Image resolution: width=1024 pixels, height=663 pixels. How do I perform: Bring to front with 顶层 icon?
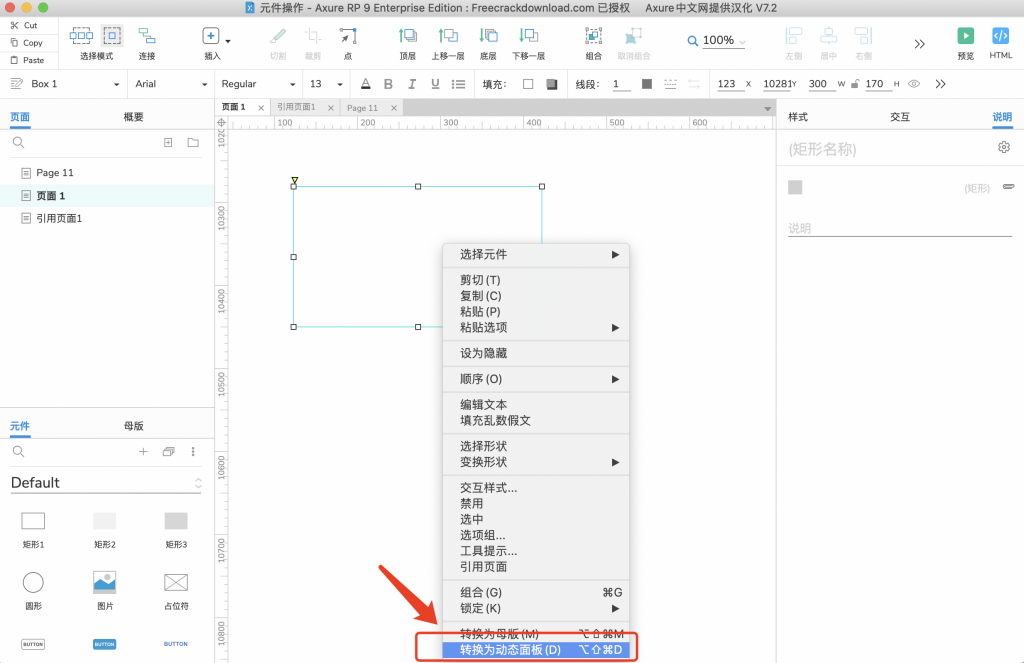coord(407,36)
